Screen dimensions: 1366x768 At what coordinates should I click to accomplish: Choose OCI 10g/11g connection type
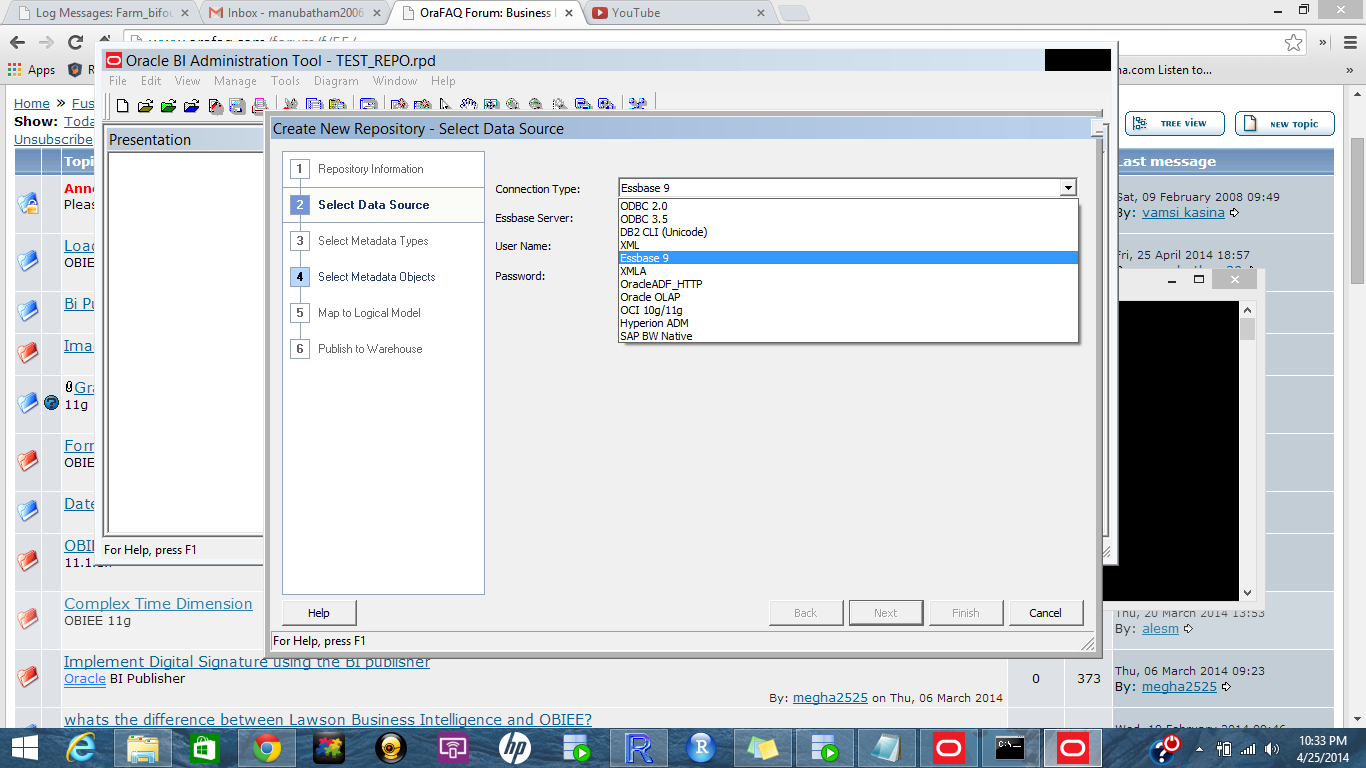tap(848, 310)
